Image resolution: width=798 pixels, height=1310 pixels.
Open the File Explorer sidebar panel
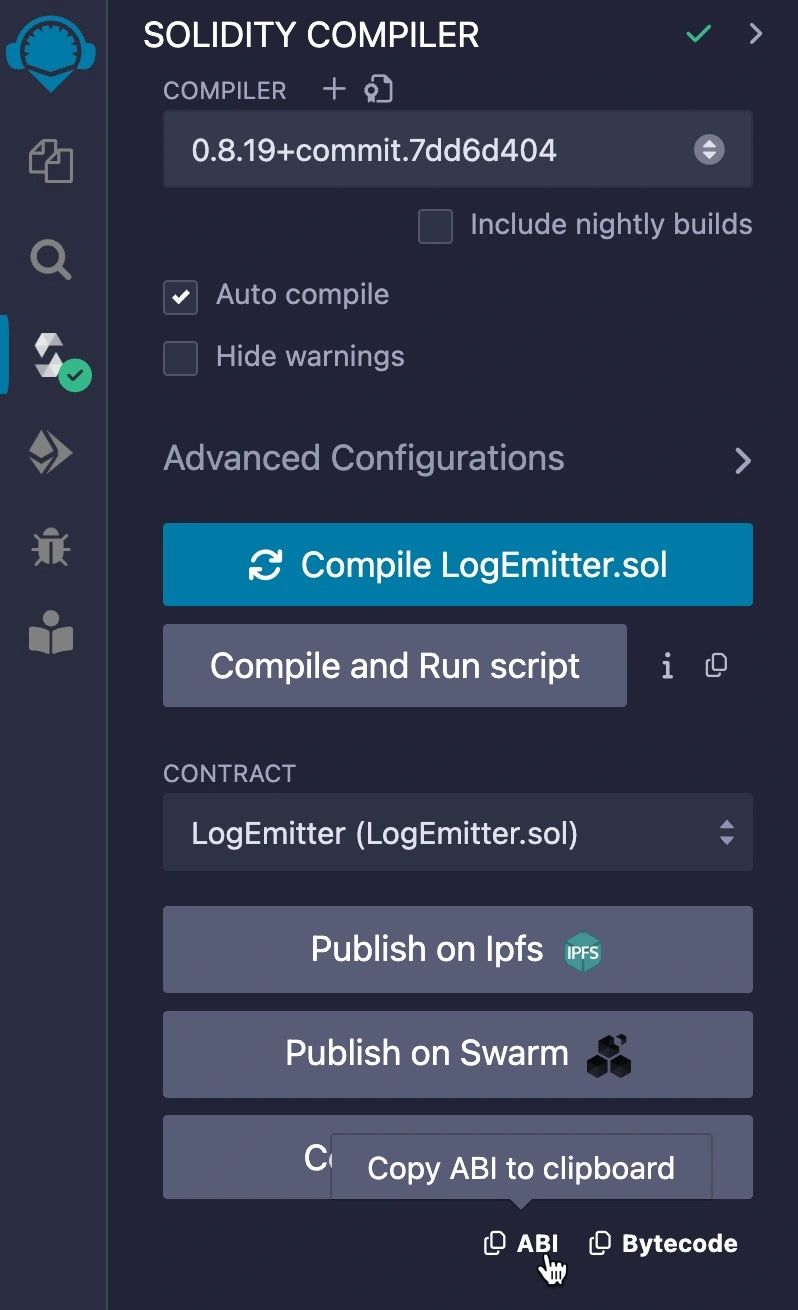click(50, 161)
